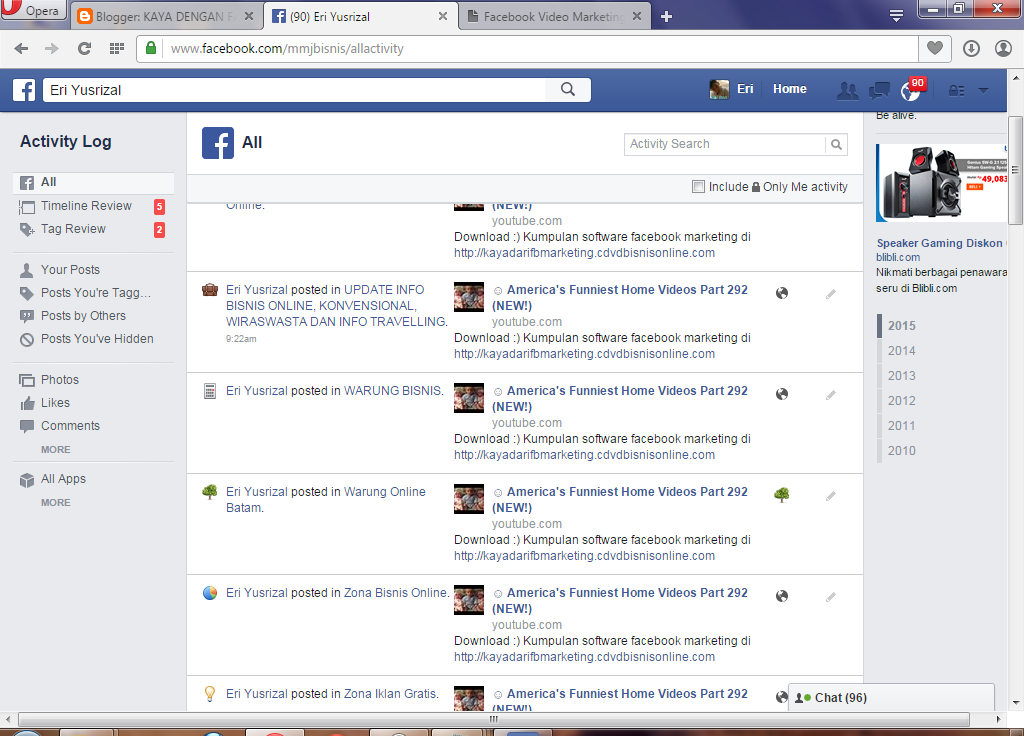The image size is (1024, 736).
Task: Click the search magnifier in Facebook header
Action: pyautogui.click(x=568, y=89)
